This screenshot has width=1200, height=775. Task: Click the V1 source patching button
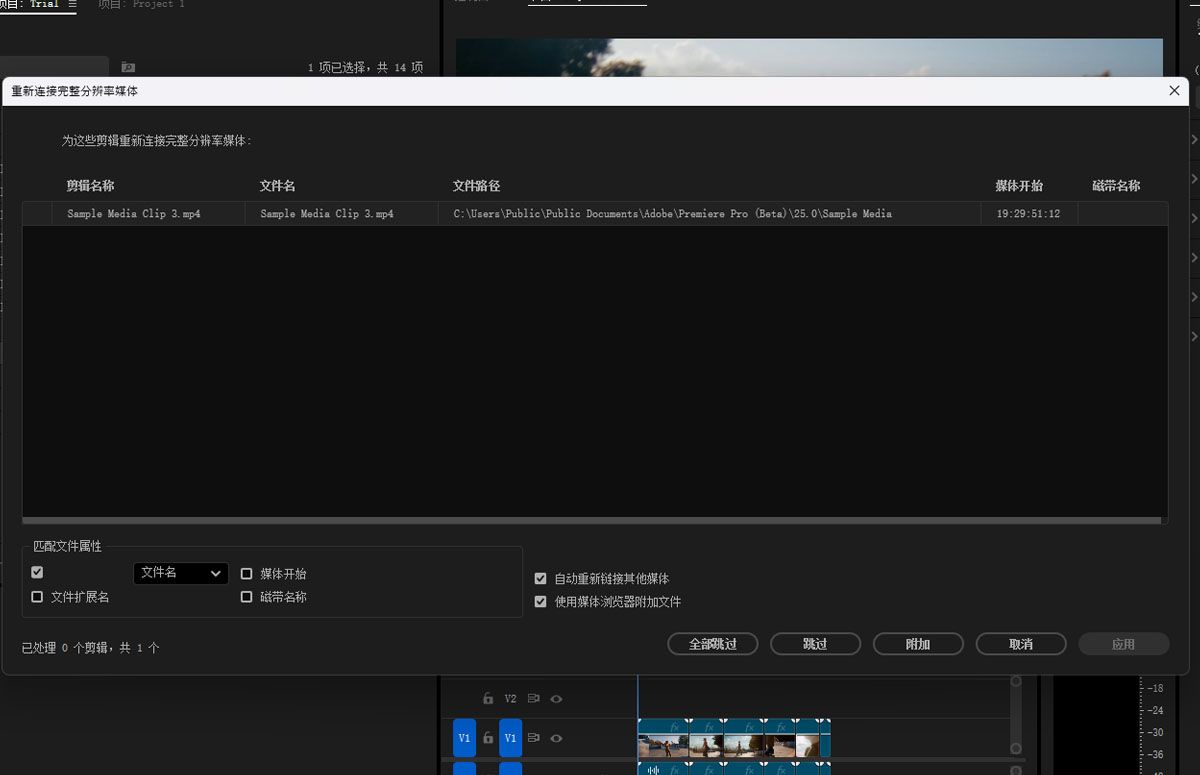(x=464, y=738)
